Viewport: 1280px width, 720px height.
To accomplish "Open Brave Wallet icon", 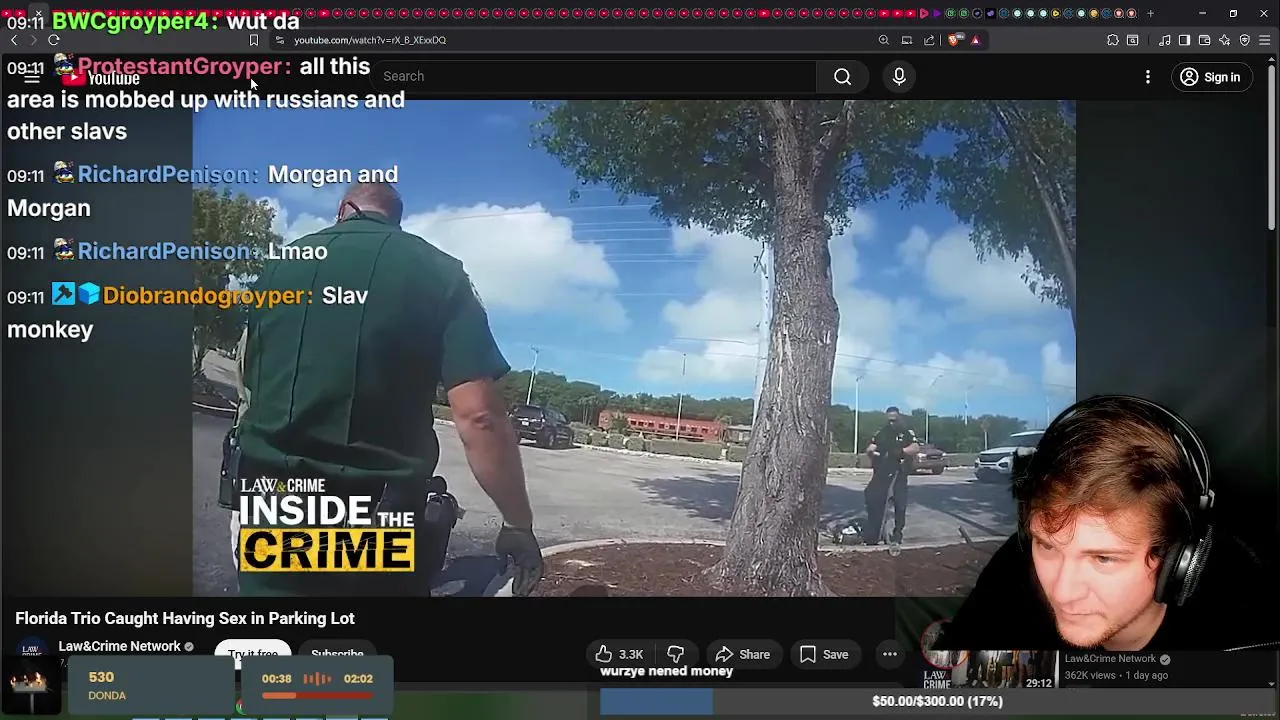I will pyautogui.click(x=1205, y=40).
